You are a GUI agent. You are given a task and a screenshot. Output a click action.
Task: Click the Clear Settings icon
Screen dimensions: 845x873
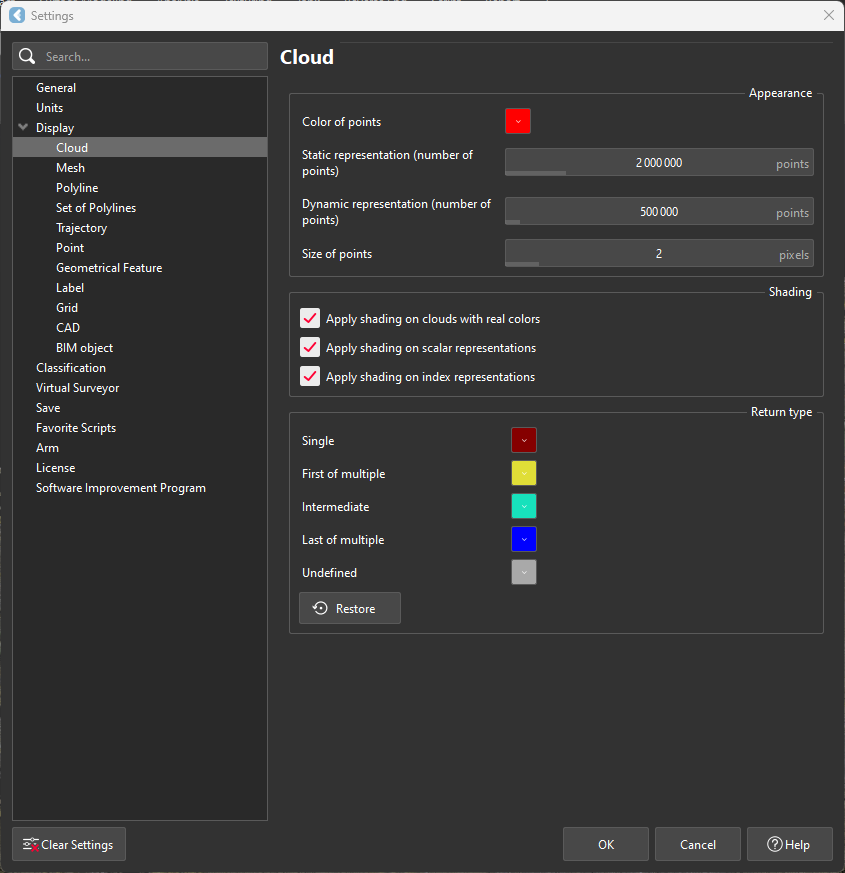point(31,845)
